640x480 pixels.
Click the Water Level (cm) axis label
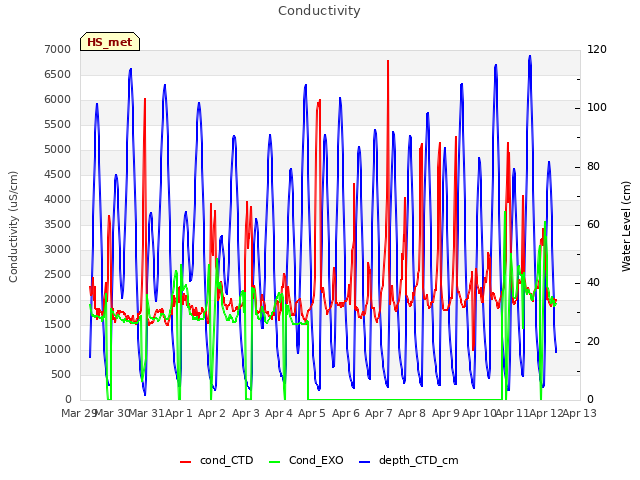pyautogui.click(x=626, y=227)
